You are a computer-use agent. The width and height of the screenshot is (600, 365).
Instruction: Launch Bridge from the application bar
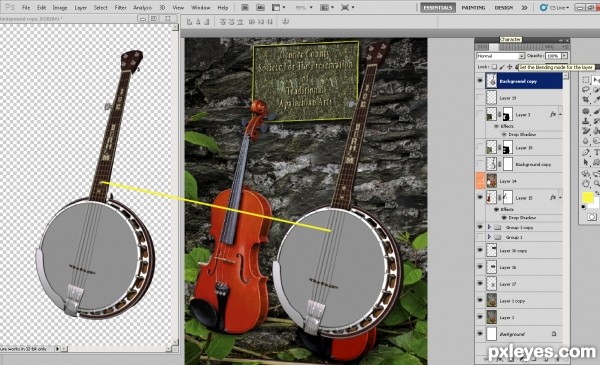click(245, 8)
